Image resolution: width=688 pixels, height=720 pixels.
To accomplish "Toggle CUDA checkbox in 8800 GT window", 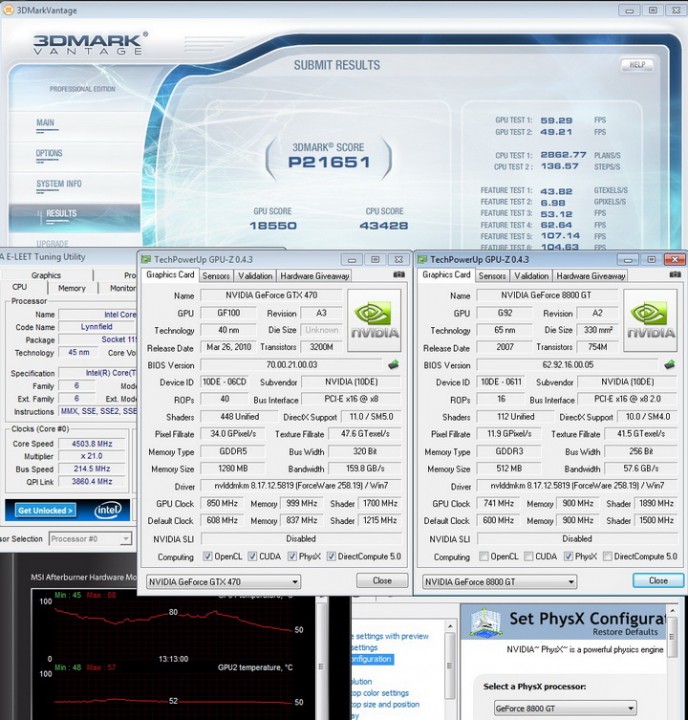I will 529,556.
